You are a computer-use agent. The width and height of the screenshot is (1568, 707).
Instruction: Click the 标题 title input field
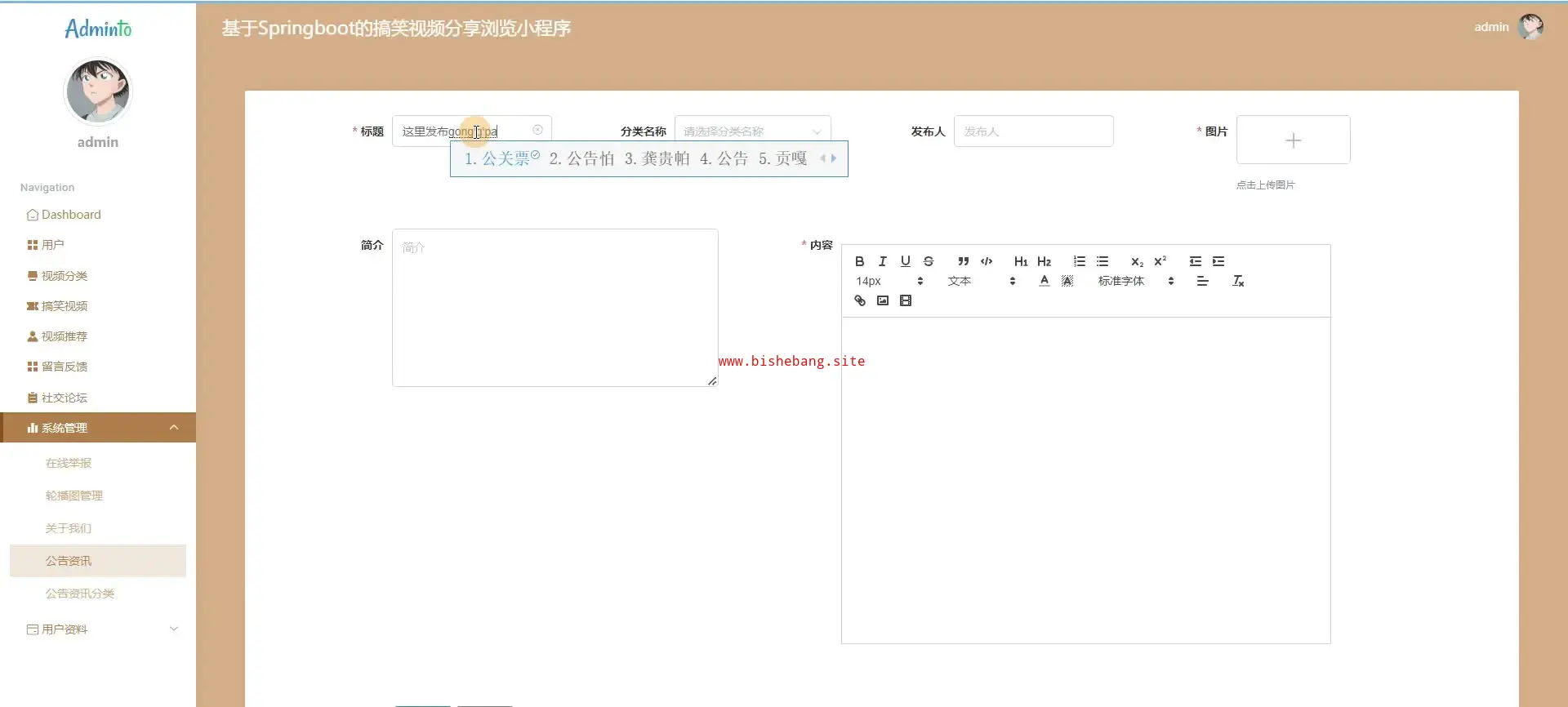pos(471,131)
